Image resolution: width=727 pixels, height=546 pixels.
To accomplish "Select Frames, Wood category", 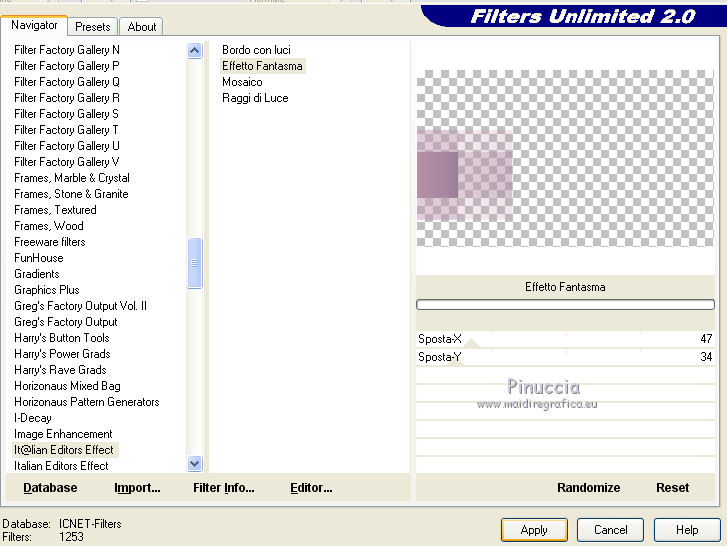I will point(49,226).
